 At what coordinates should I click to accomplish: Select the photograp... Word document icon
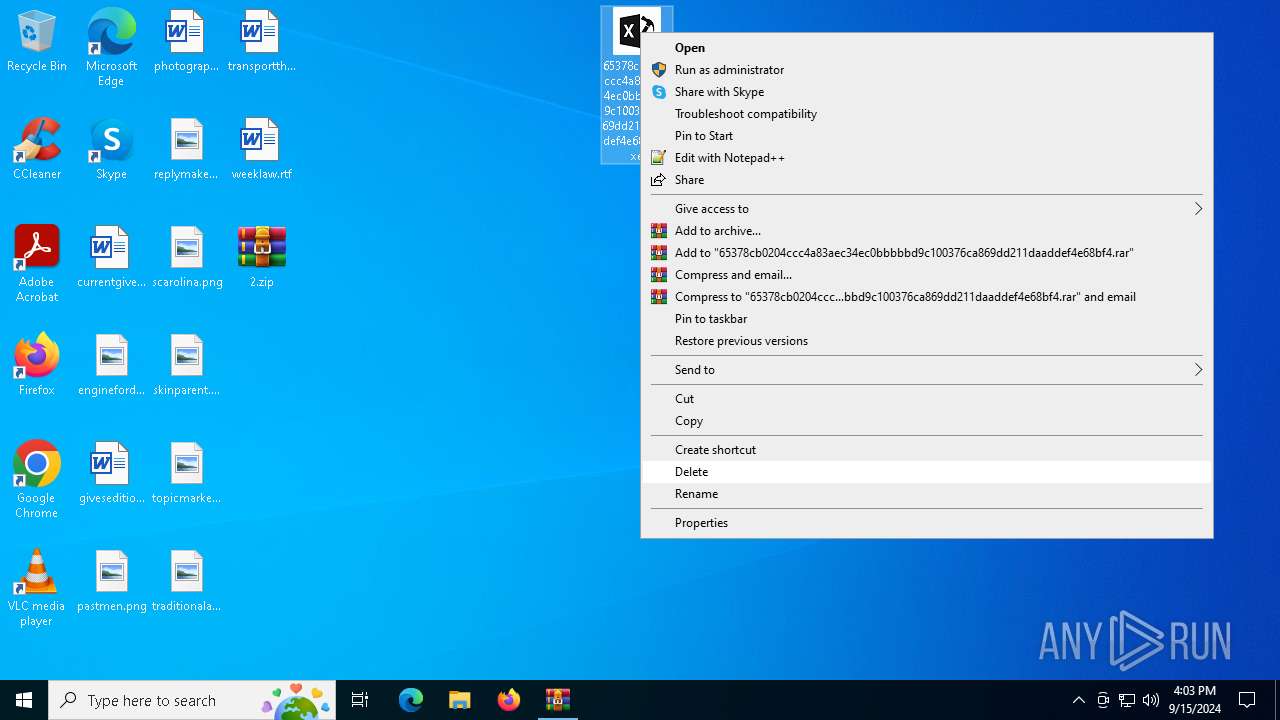point(186,40)
